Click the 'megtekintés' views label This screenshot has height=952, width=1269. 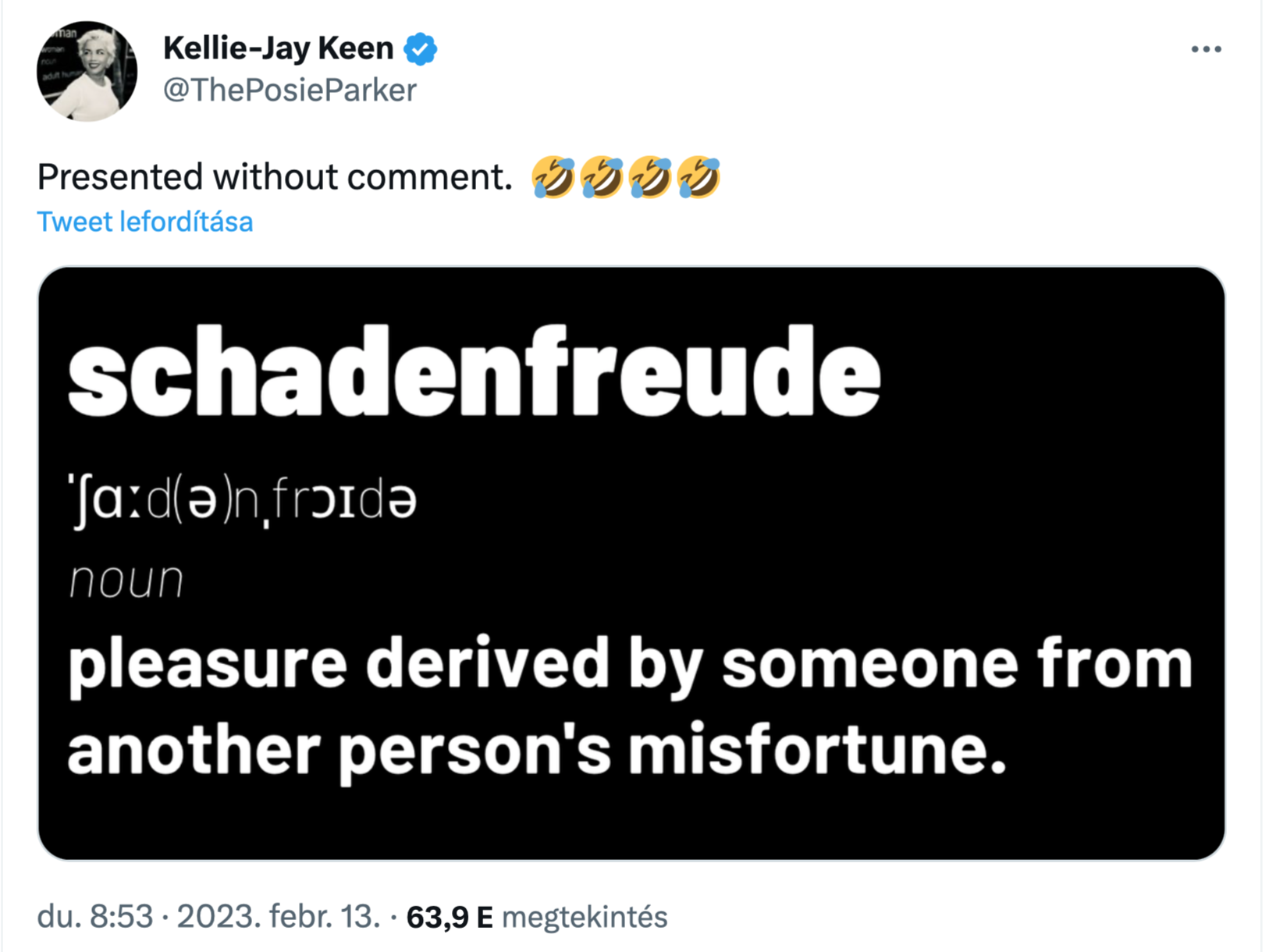[x=585, y=917]
